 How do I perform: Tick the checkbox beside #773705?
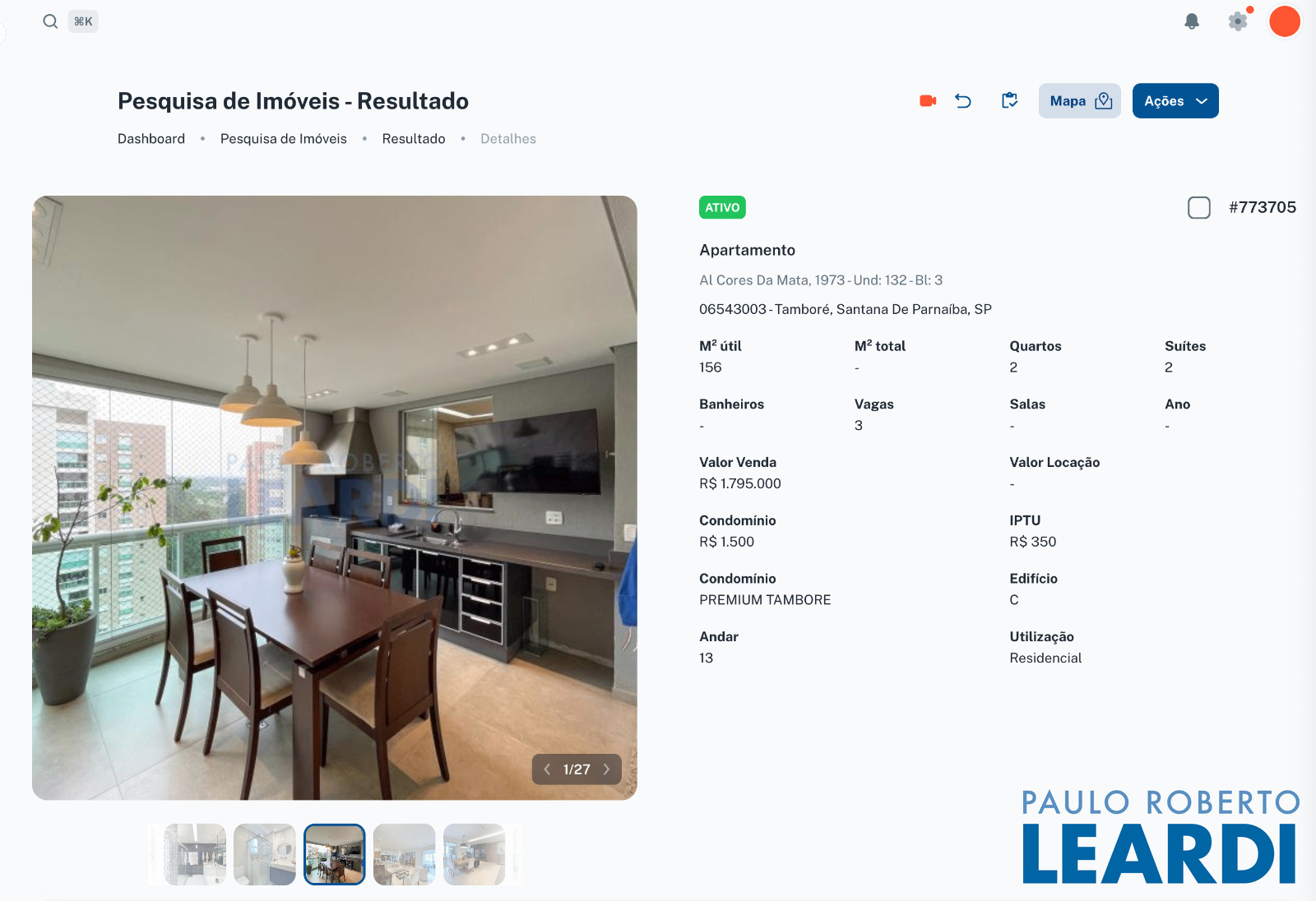coord(1199,207)
